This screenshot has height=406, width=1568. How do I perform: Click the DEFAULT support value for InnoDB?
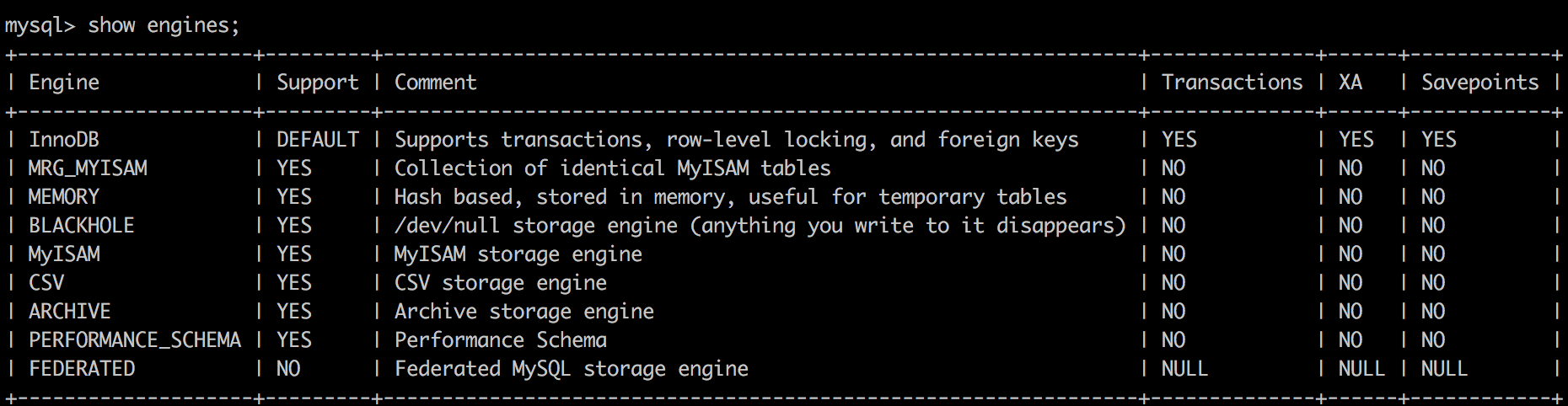(318, 140)
